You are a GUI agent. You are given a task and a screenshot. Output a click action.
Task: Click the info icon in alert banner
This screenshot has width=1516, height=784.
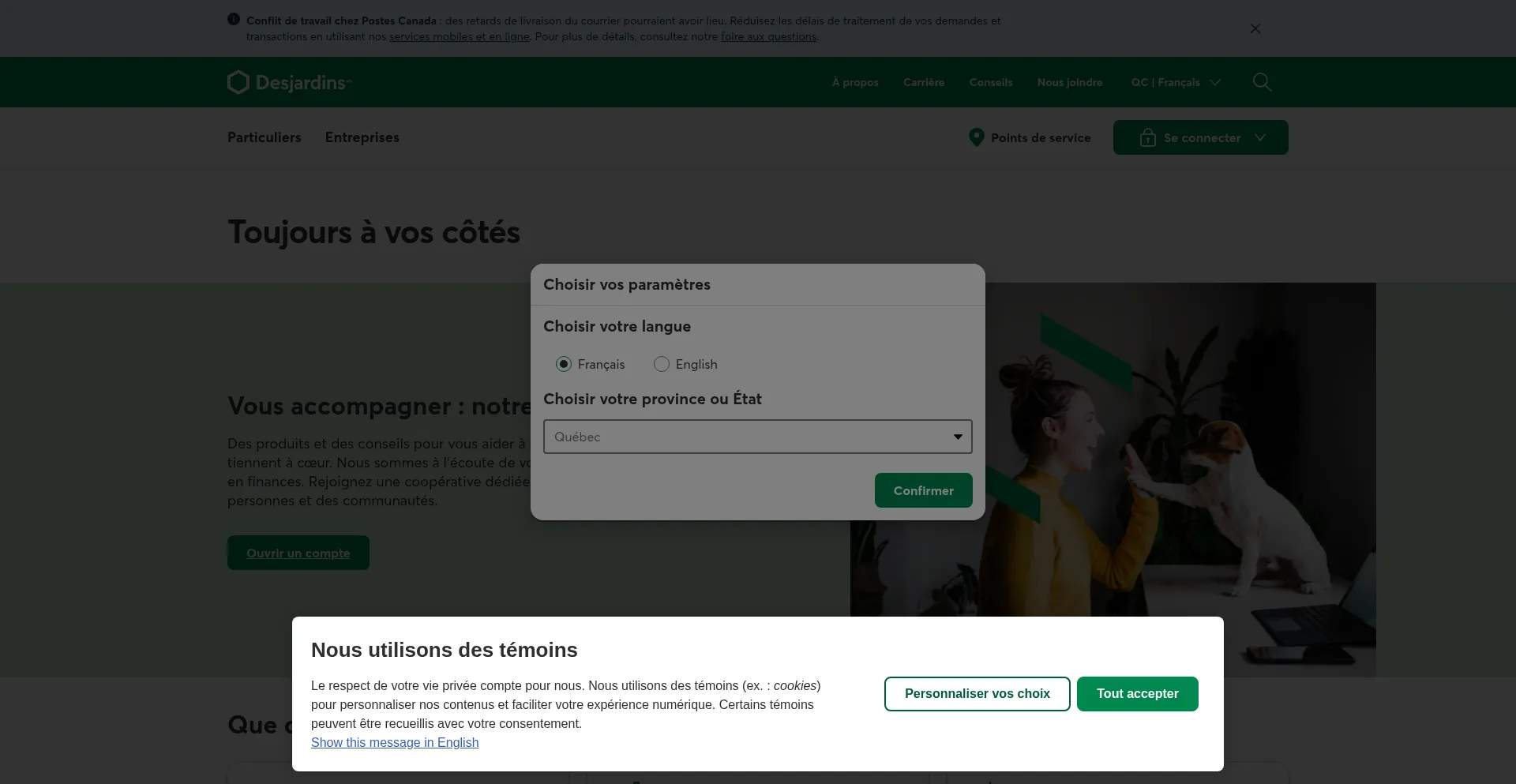pyautogui.click(x=234, y=19)
